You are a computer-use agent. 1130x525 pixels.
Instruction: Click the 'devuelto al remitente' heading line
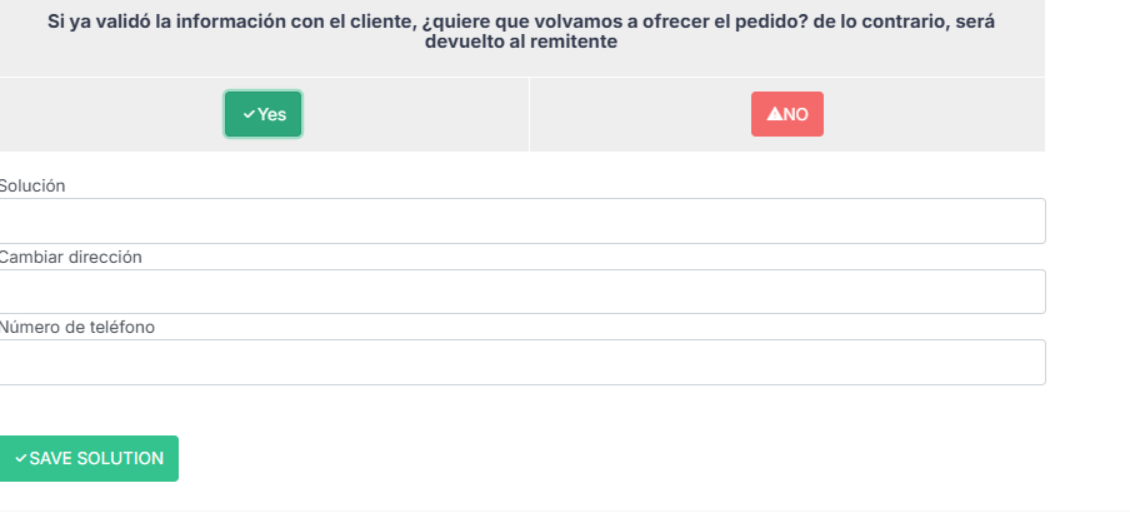[521, 41]
